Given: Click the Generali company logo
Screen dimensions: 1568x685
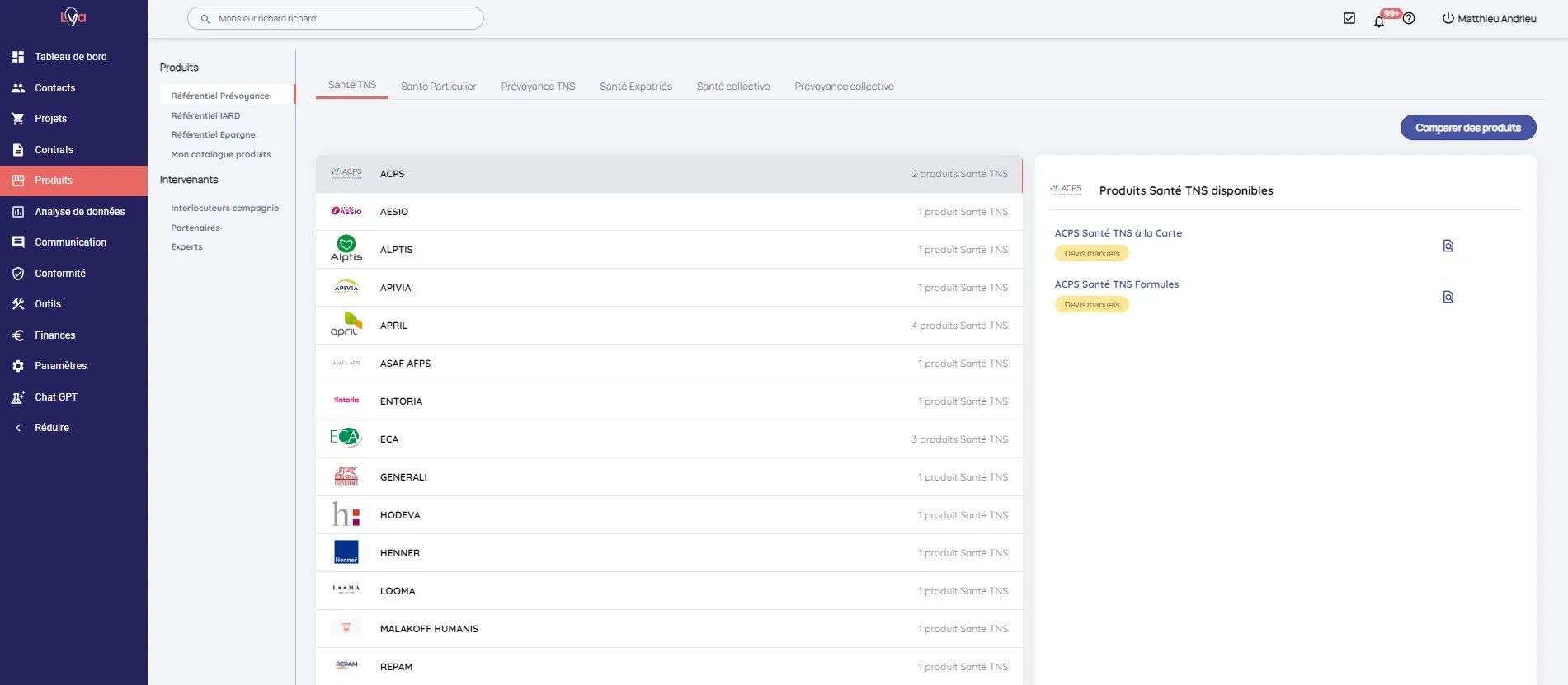Looking at the screenshot, I should [x=346, y=476].
